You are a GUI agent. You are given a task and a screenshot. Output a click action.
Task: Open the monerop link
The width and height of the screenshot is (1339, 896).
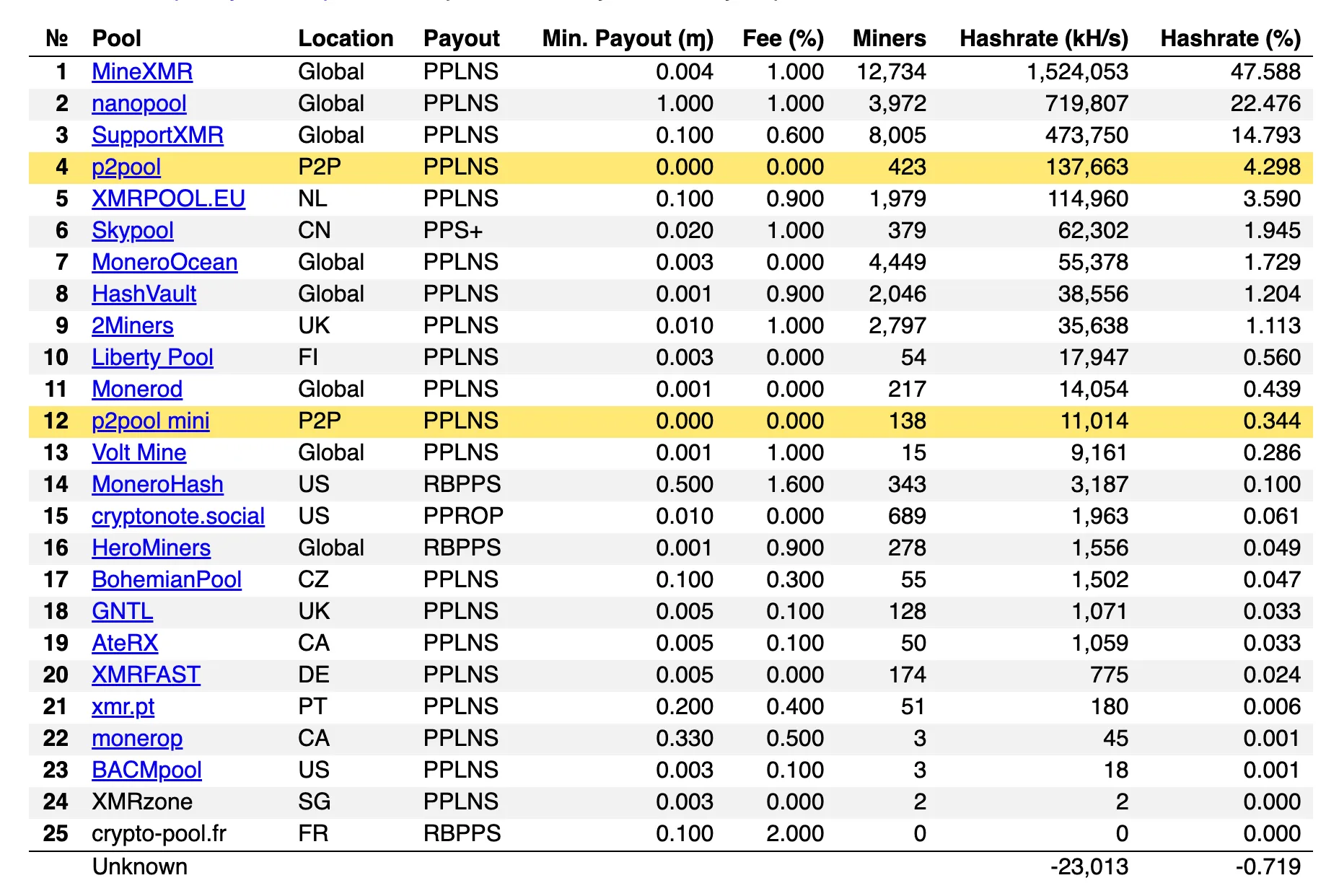[137, 738]
